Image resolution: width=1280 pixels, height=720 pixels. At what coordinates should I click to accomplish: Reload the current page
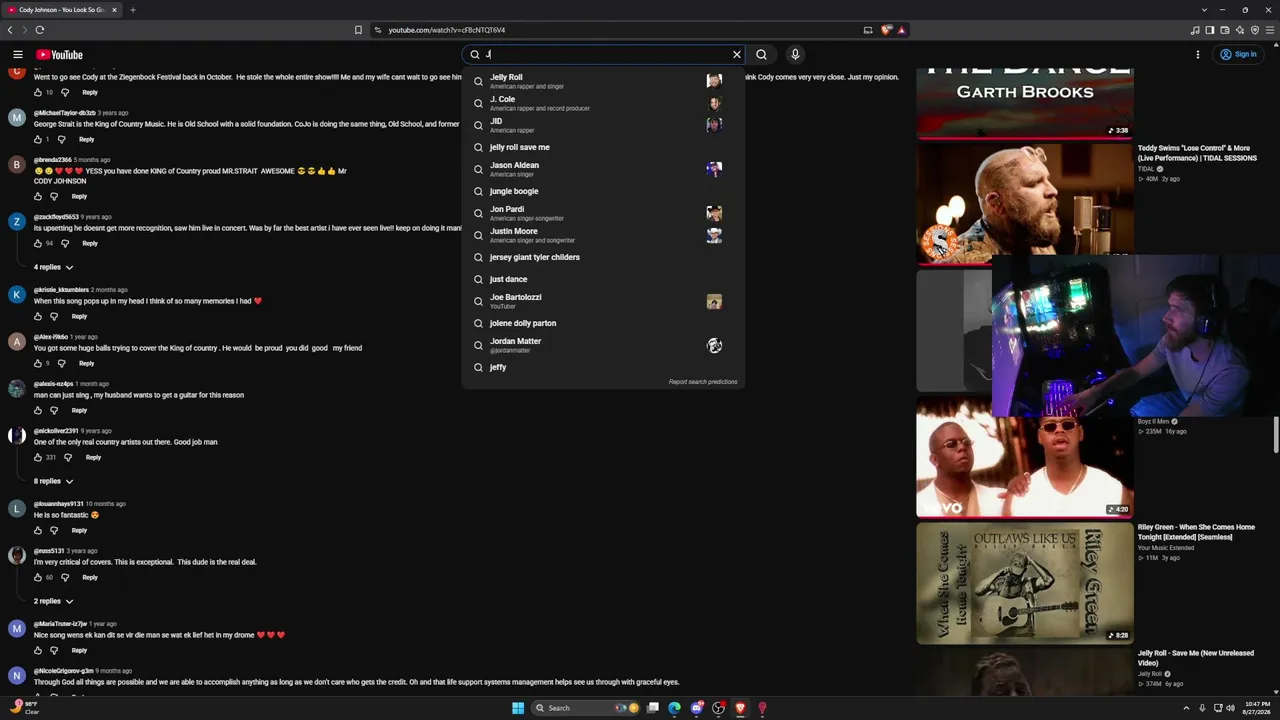40,30
